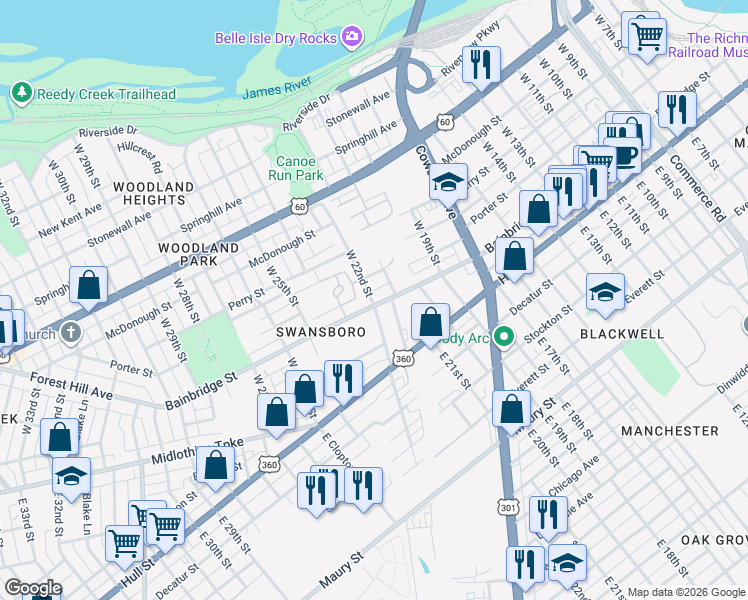Select the shopping bag marker near Springhill in Woodland Park
This screenshot has width=748, height=600.
tap(88, 287)
